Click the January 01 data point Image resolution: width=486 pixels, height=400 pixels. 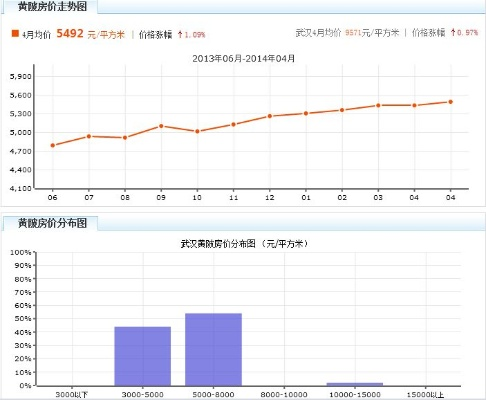306,113
